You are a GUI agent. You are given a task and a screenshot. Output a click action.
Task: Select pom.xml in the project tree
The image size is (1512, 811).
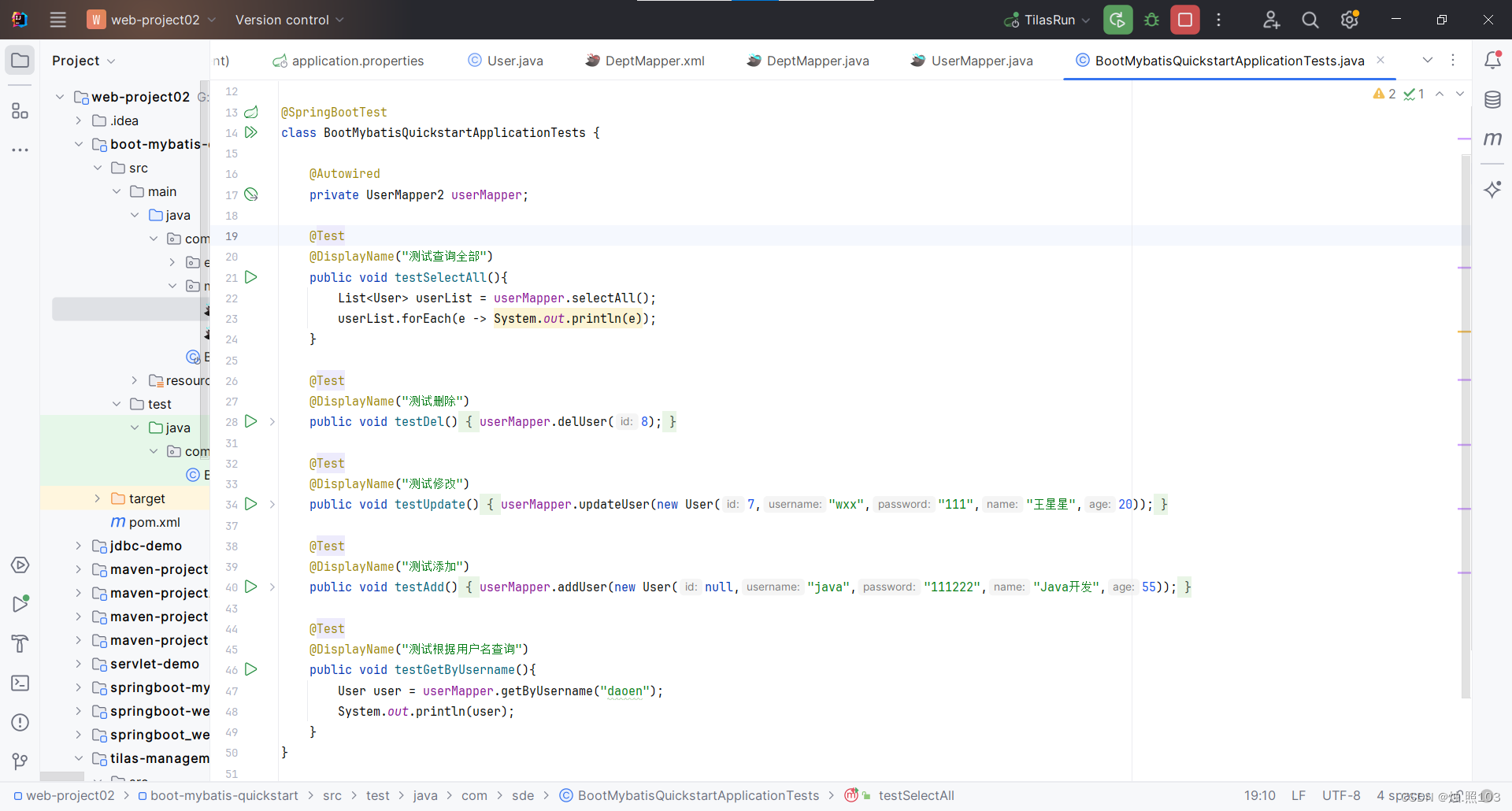coord(146,522)
